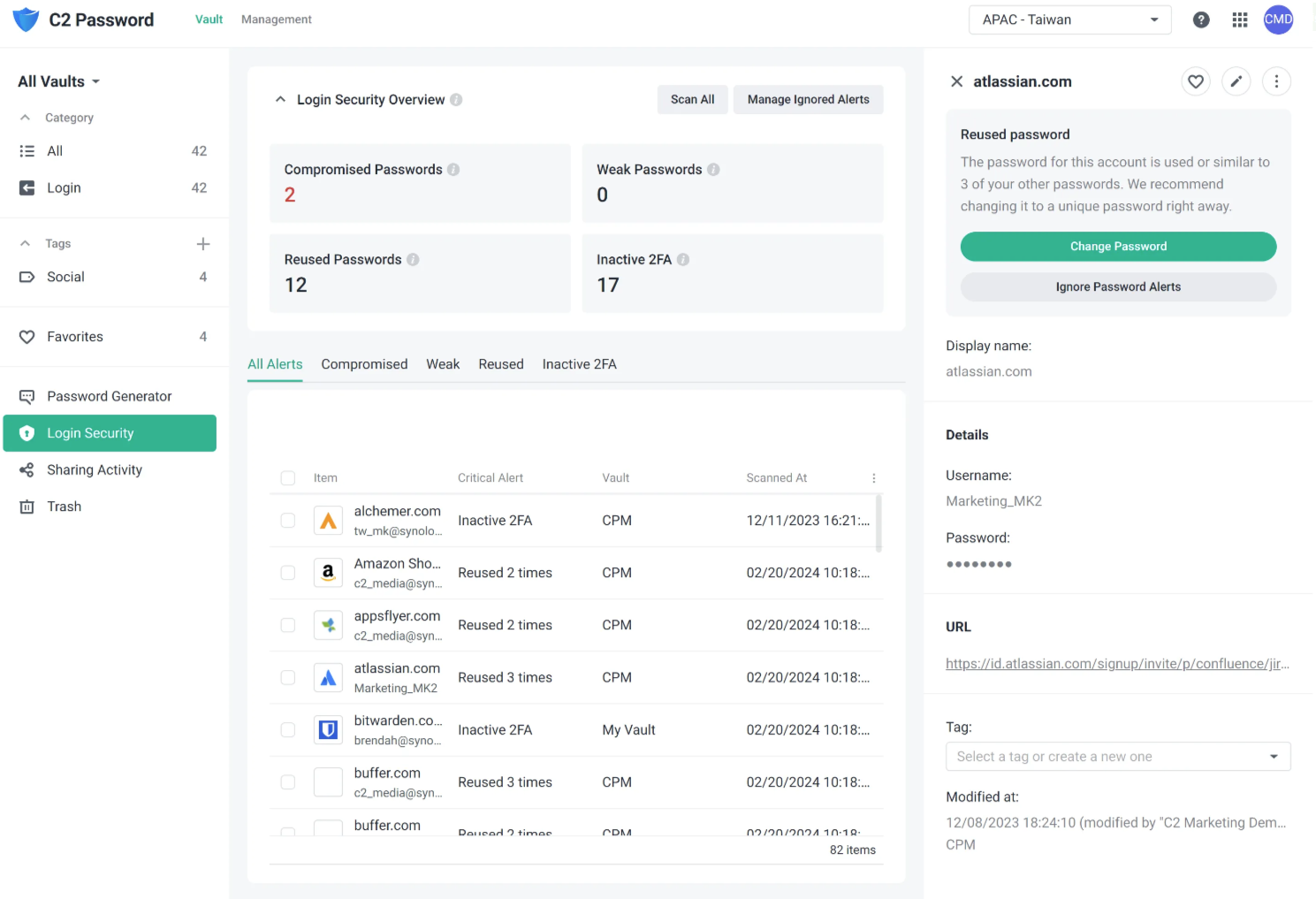Image resolution: width=1316 pixels, height=899 pixels.
Task: Check the Amazon Sho... row checkbox
Action: coord(288,573)
